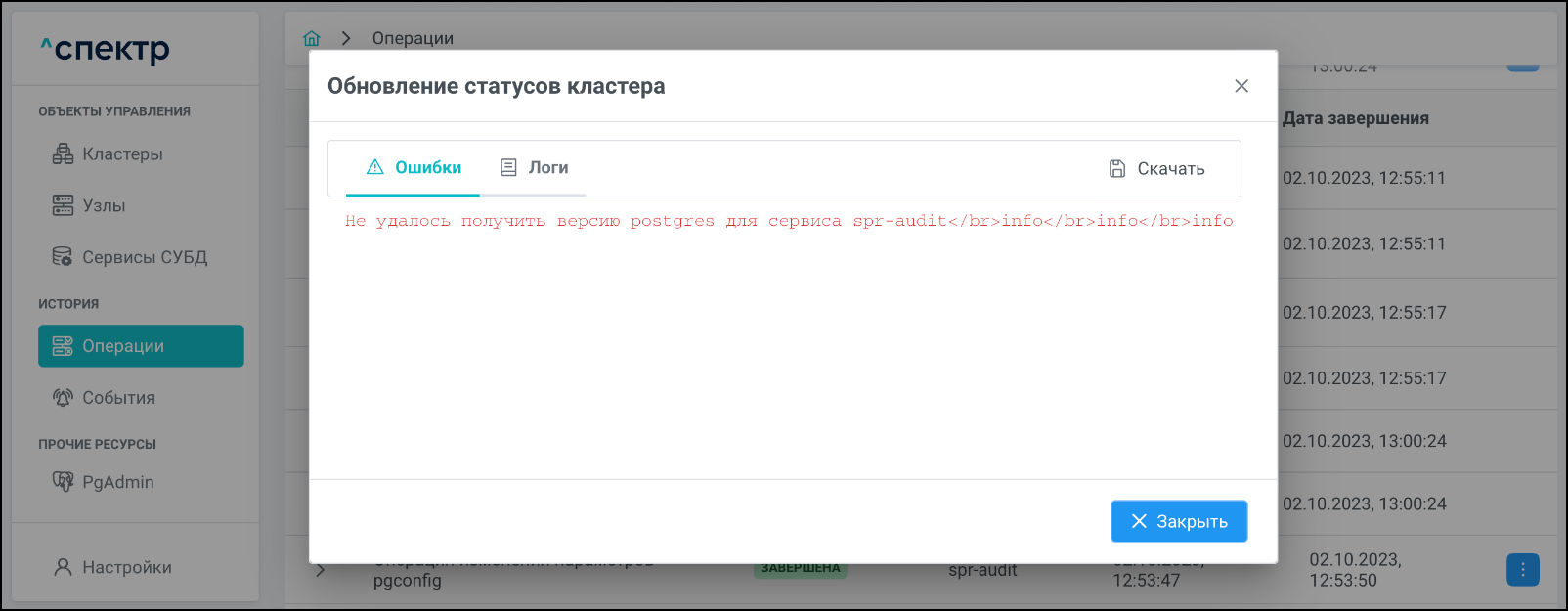The width and height of the screenshot is (1568, 612).
Task: Open События in the sidebar
Action: click(118, 398)
